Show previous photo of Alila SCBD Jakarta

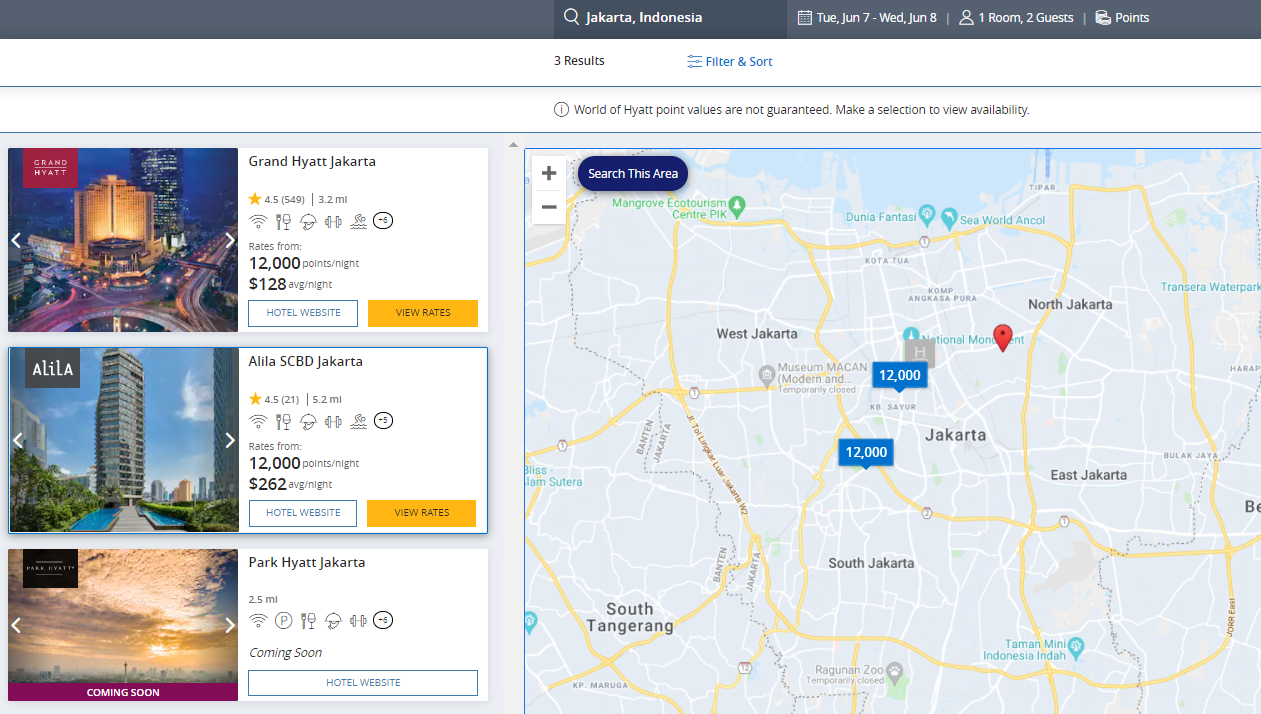[17, 440]
